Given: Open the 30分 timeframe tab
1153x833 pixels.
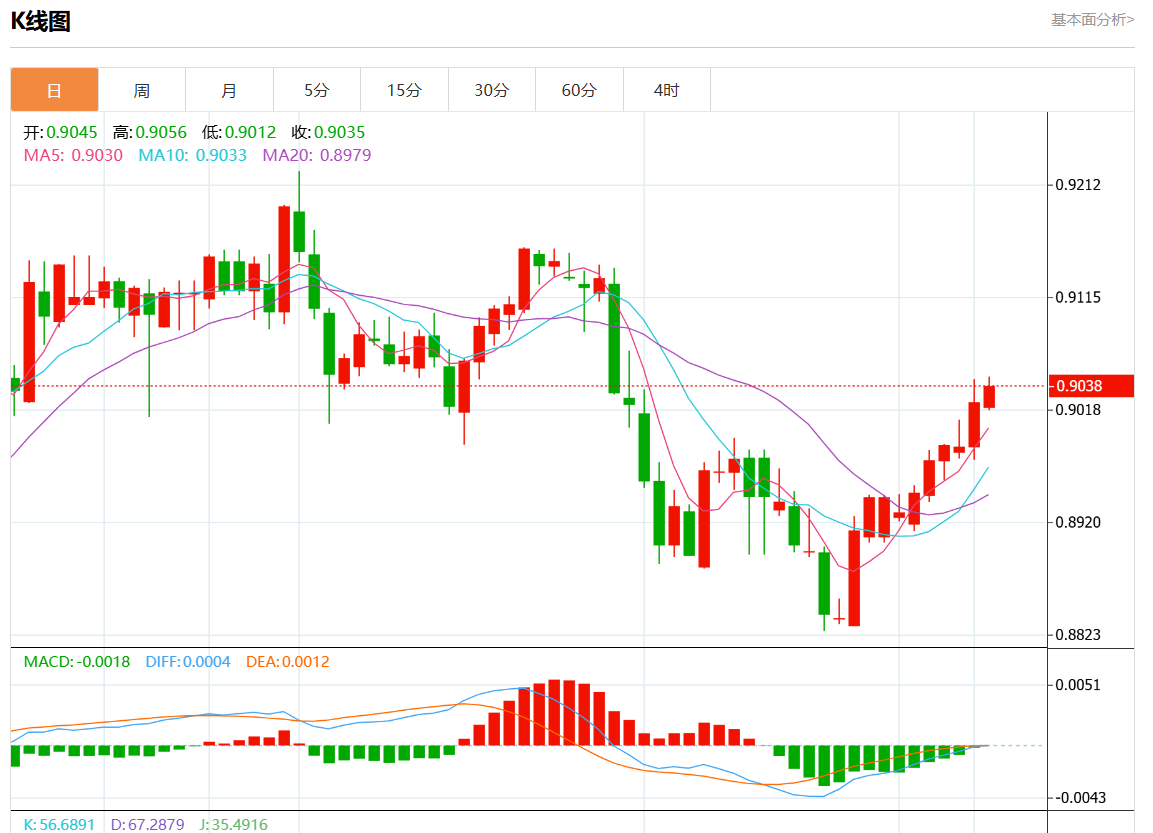Looking at the screenshot, I should (x=492, y=90).
